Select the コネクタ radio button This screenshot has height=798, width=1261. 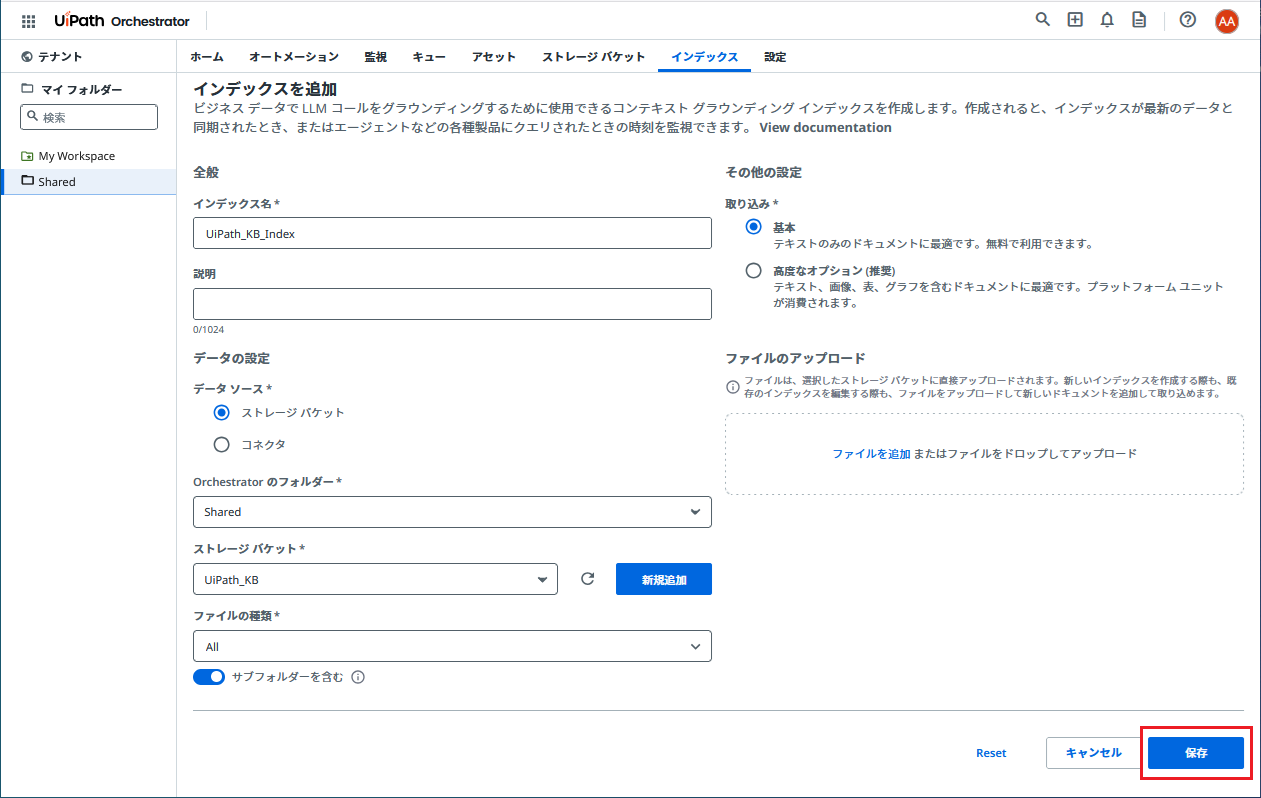(222, 444)
